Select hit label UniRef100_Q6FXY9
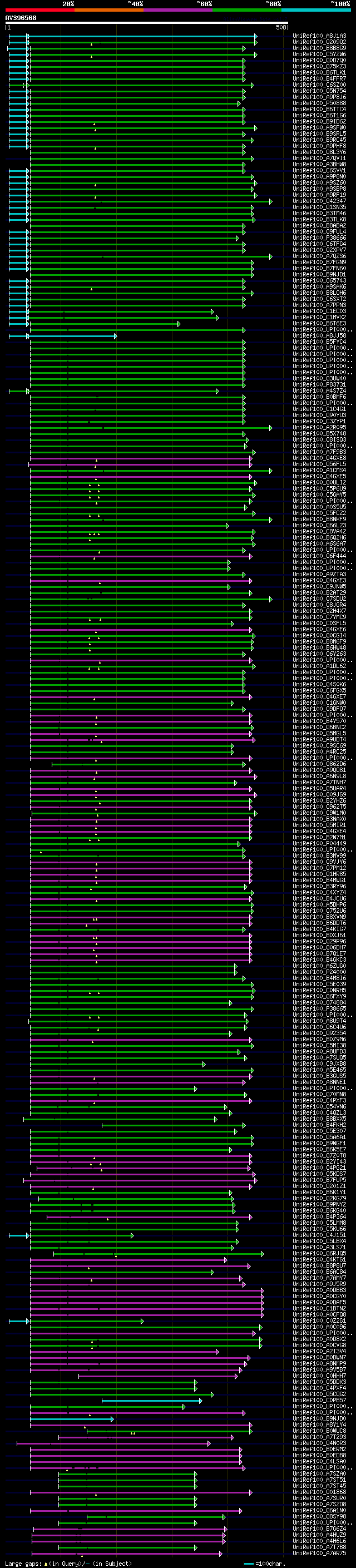The image size is (356, 1568). point(319,996)
